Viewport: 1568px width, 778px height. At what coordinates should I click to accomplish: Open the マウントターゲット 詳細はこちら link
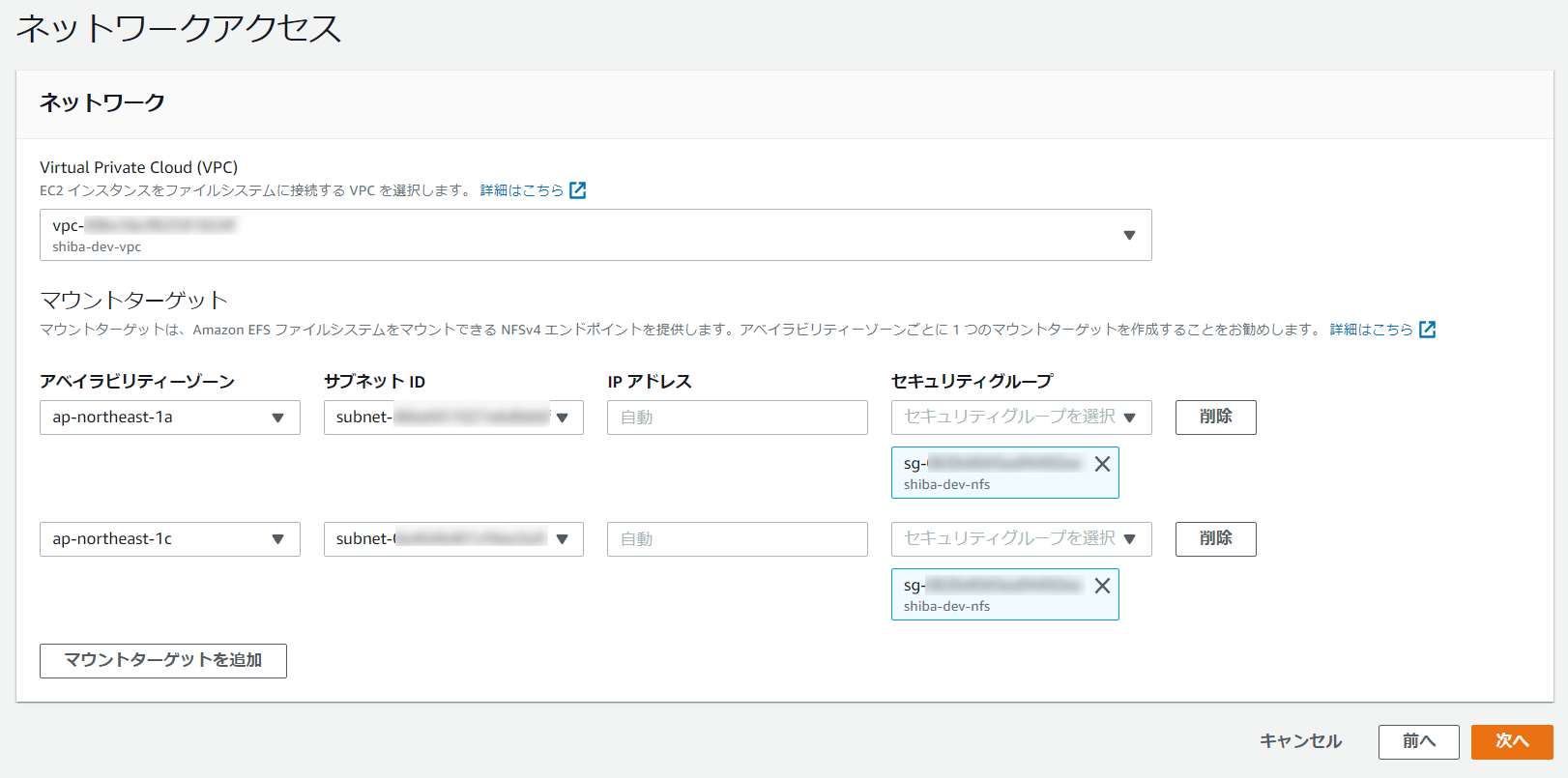[x=1371, y=330]
